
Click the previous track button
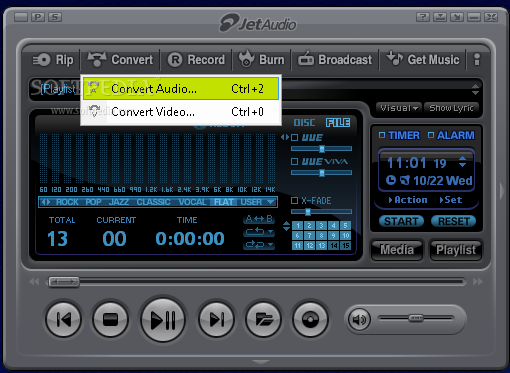click(63, 320)
